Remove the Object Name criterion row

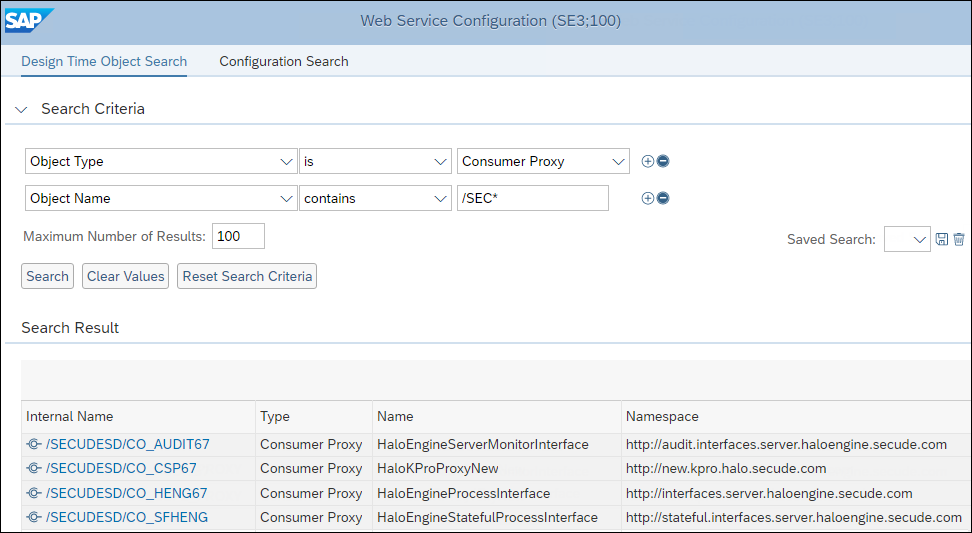663,198
